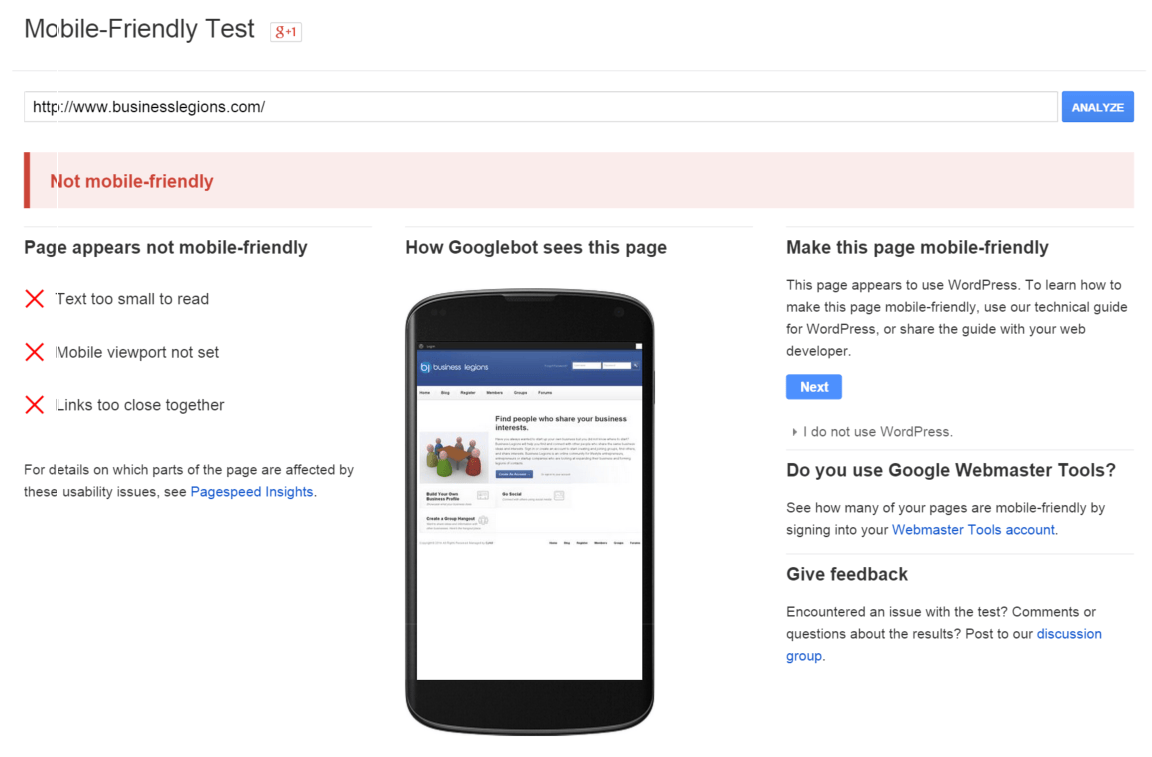
Task: Open the Create An Account dropdown in preview
Action: (514, 474)
